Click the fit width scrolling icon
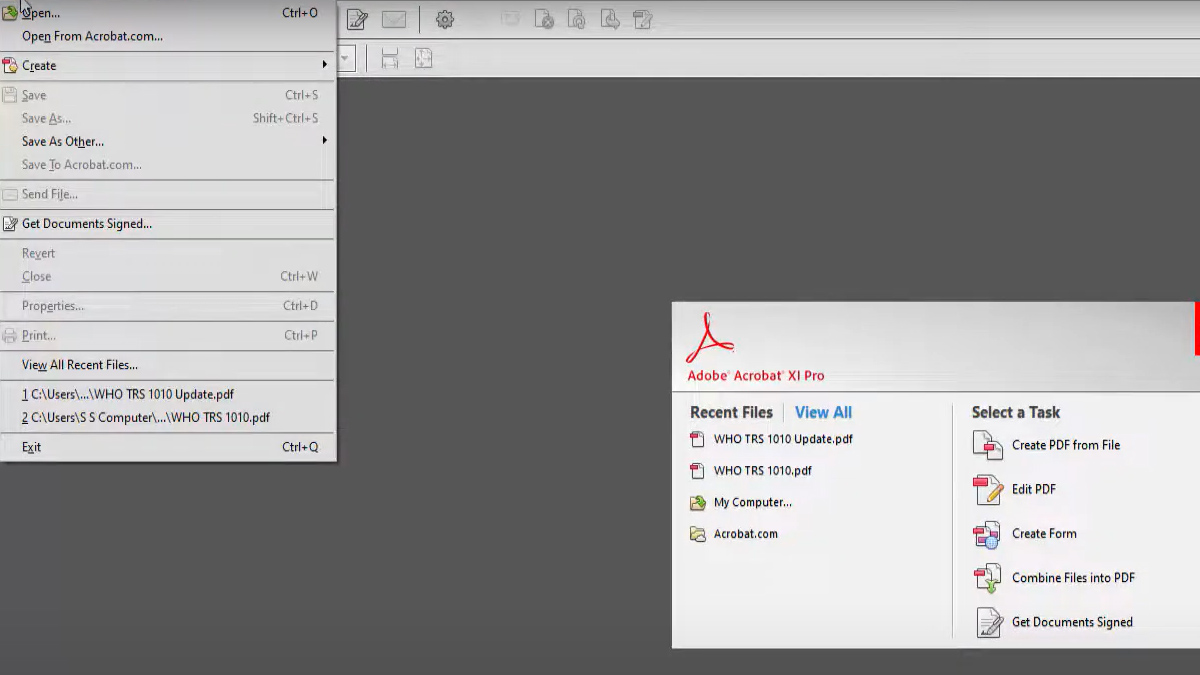The height and width of the screenshot is (675, 1200). [x=390, y=59]
